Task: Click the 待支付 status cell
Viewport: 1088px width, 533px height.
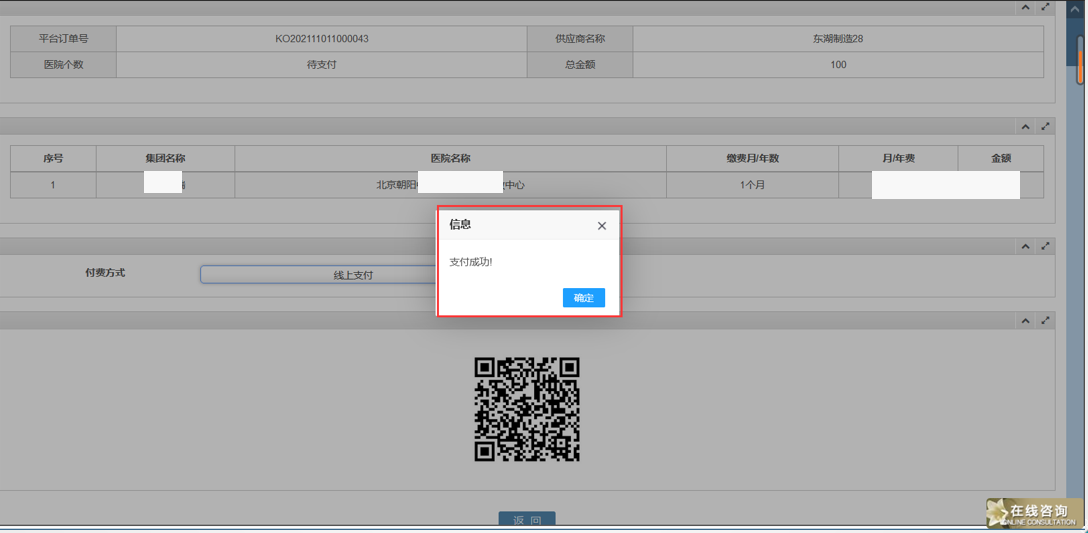Action: [322, 65]
